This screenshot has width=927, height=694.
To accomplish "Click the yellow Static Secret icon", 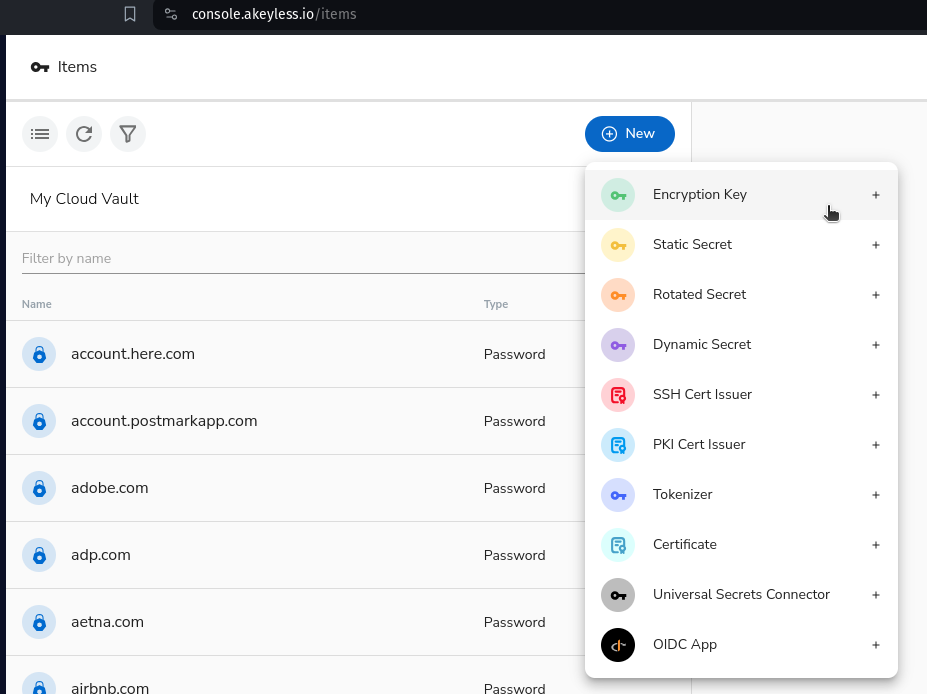I will 618,245.
